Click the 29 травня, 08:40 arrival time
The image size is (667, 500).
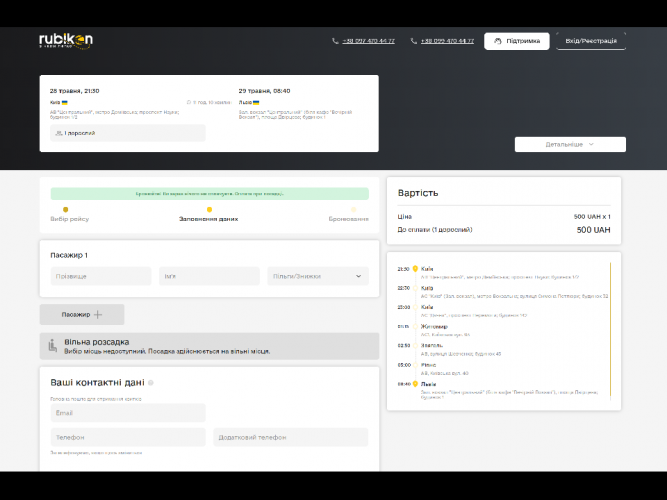[264, 91]
